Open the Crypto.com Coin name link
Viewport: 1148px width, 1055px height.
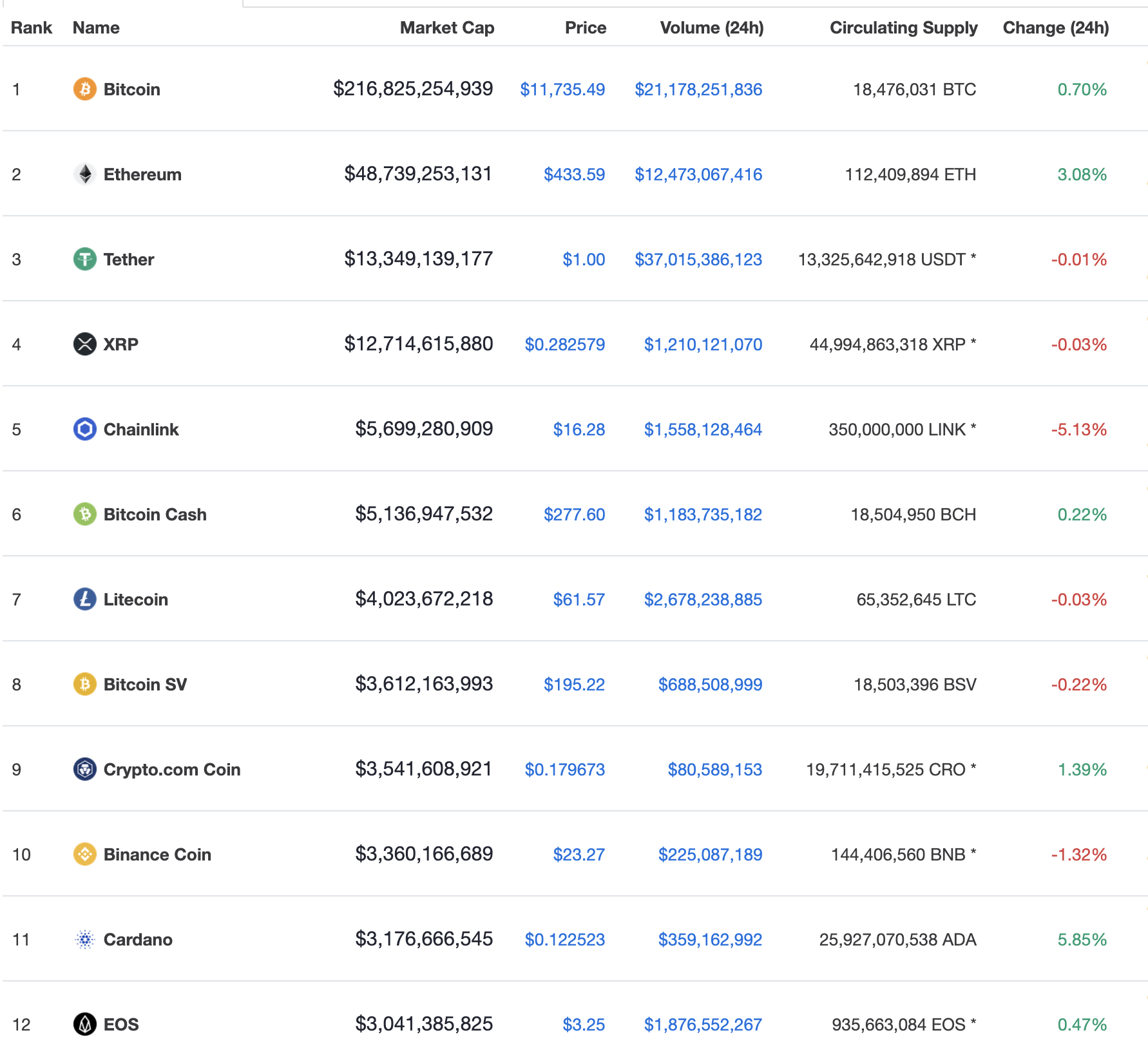pyautogui.click(x=172, y=769)
